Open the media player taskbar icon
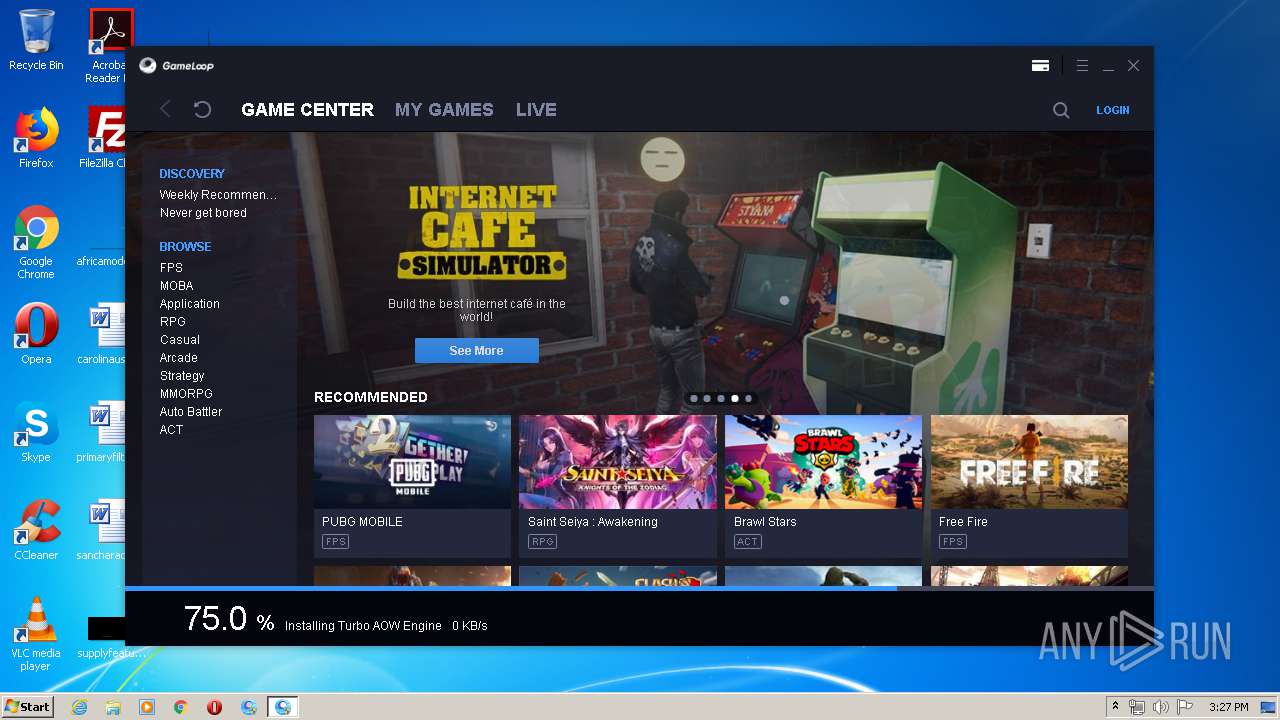This screenshot has width=1280, height=720. click(x=147, y=707)
